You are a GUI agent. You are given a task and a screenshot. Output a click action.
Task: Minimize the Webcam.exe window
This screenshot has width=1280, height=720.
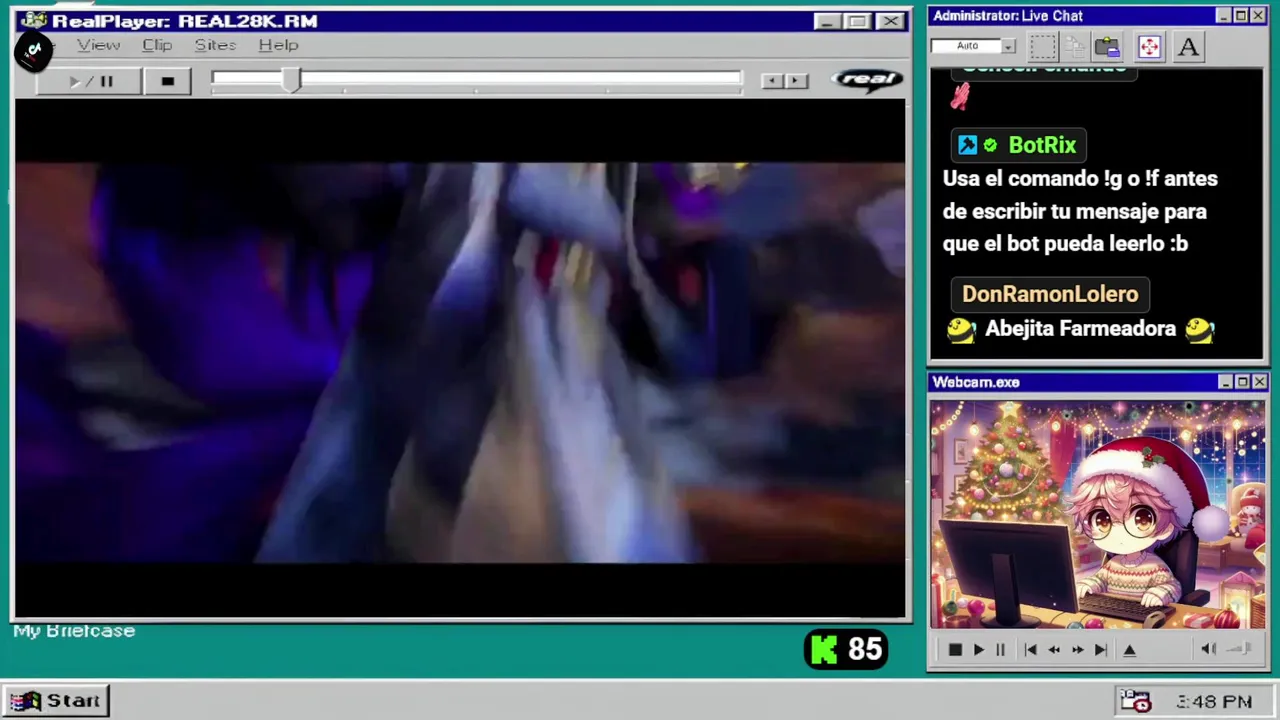click(1225, 382)
